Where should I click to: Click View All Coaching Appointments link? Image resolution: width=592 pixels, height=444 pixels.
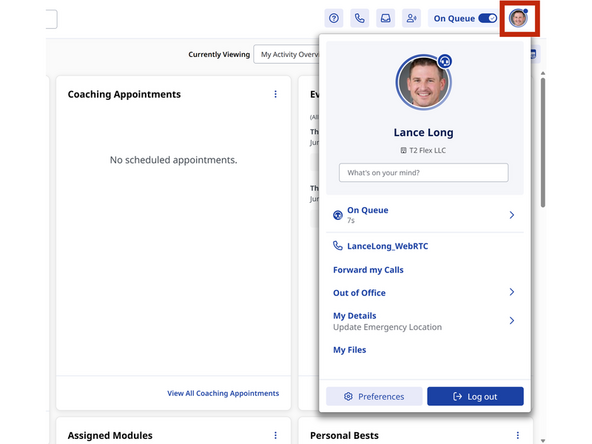pos(223,393)
